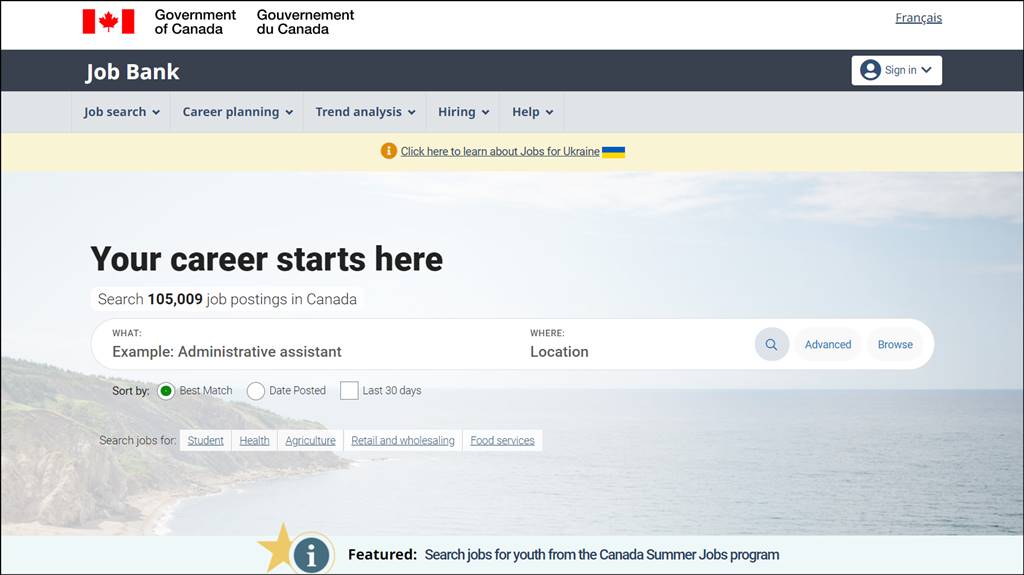Open Agriculture job search link

coord(310,440)
